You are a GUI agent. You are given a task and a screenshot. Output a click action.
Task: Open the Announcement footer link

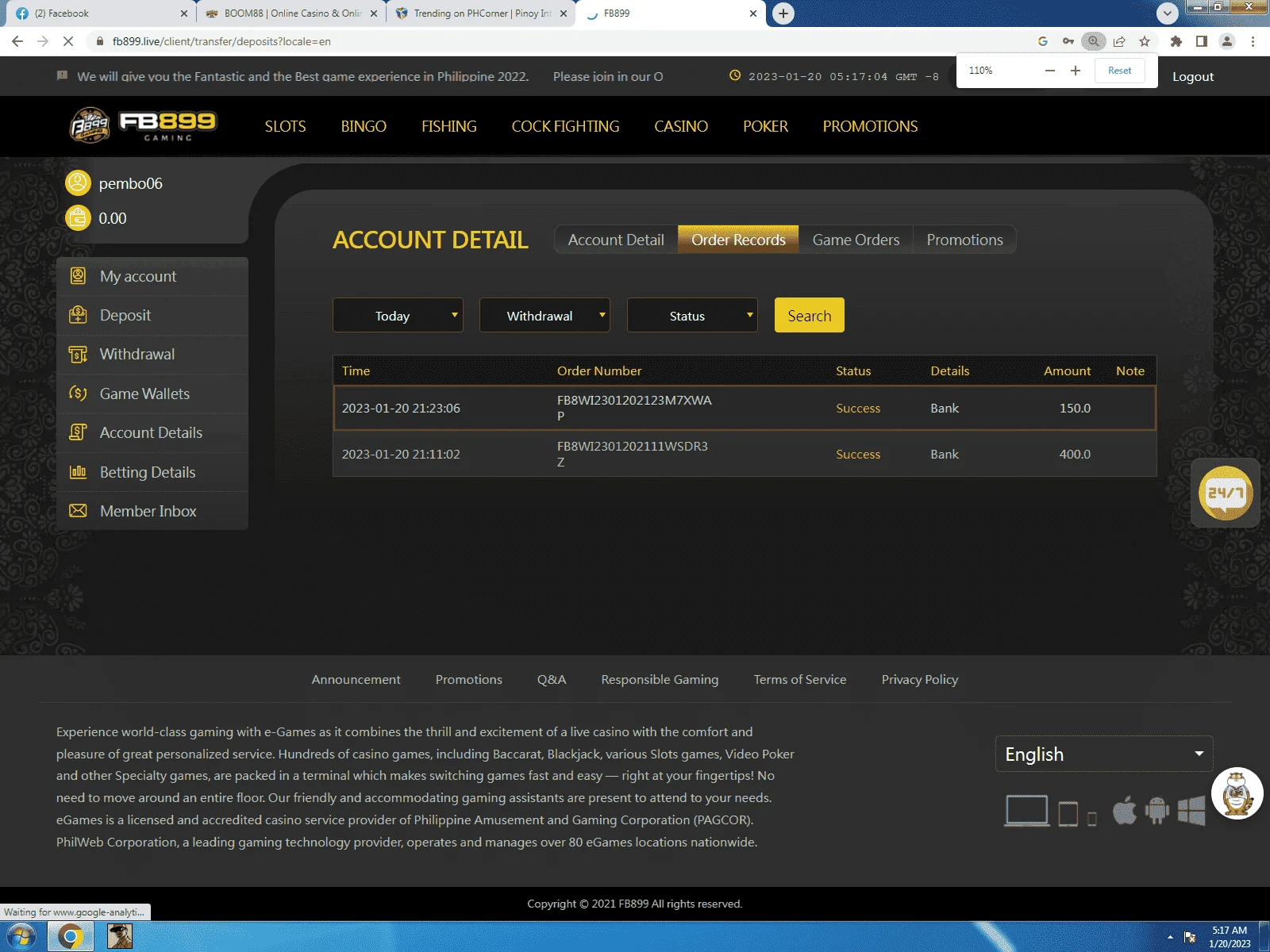(356, 679)
